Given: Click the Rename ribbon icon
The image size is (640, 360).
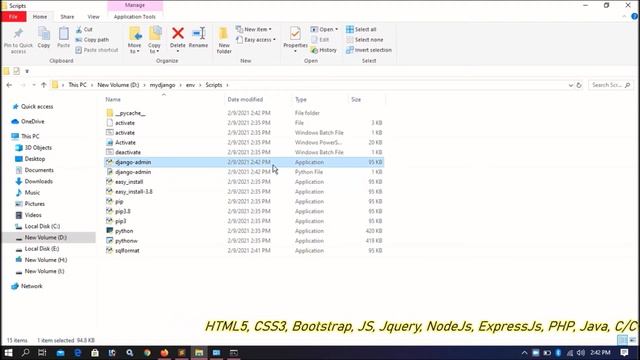Looking at the screenshot, I should [x=198, y=38].
